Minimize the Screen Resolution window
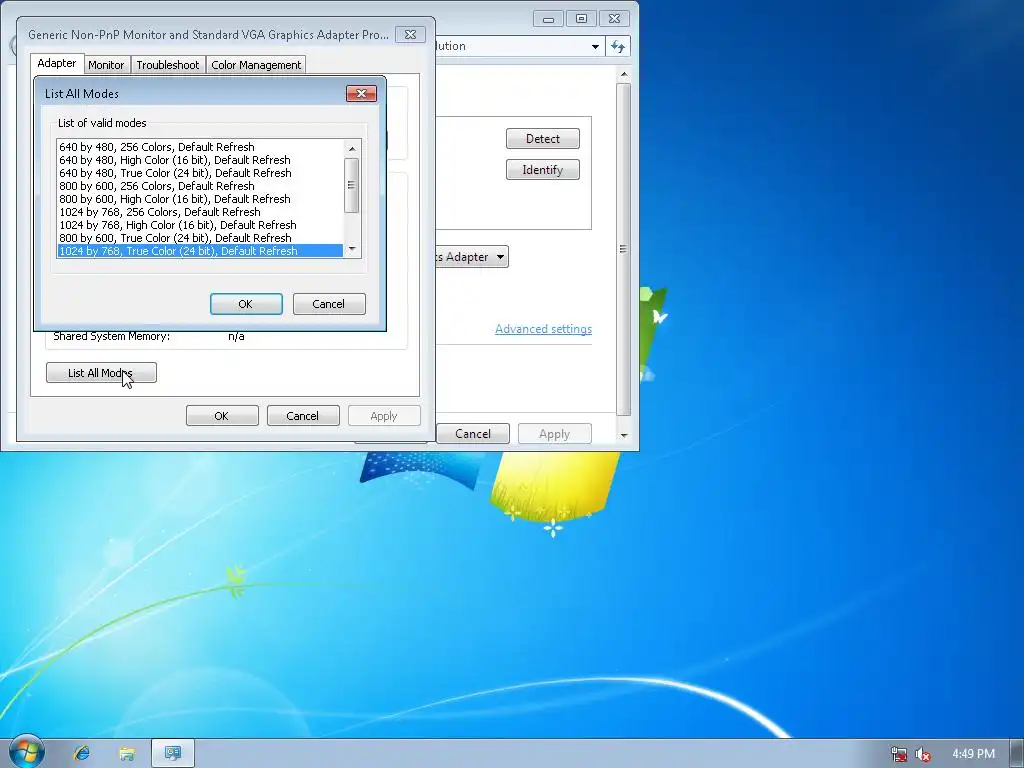The image size is (1024, 768). click(548, 19)
